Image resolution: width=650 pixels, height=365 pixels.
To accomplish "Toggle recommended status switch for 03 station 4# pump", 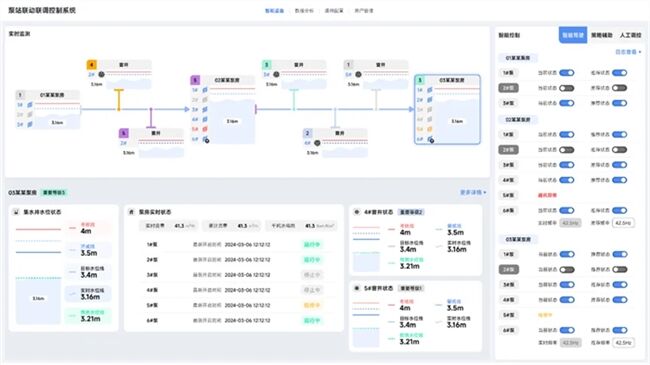I will (620, 299).
